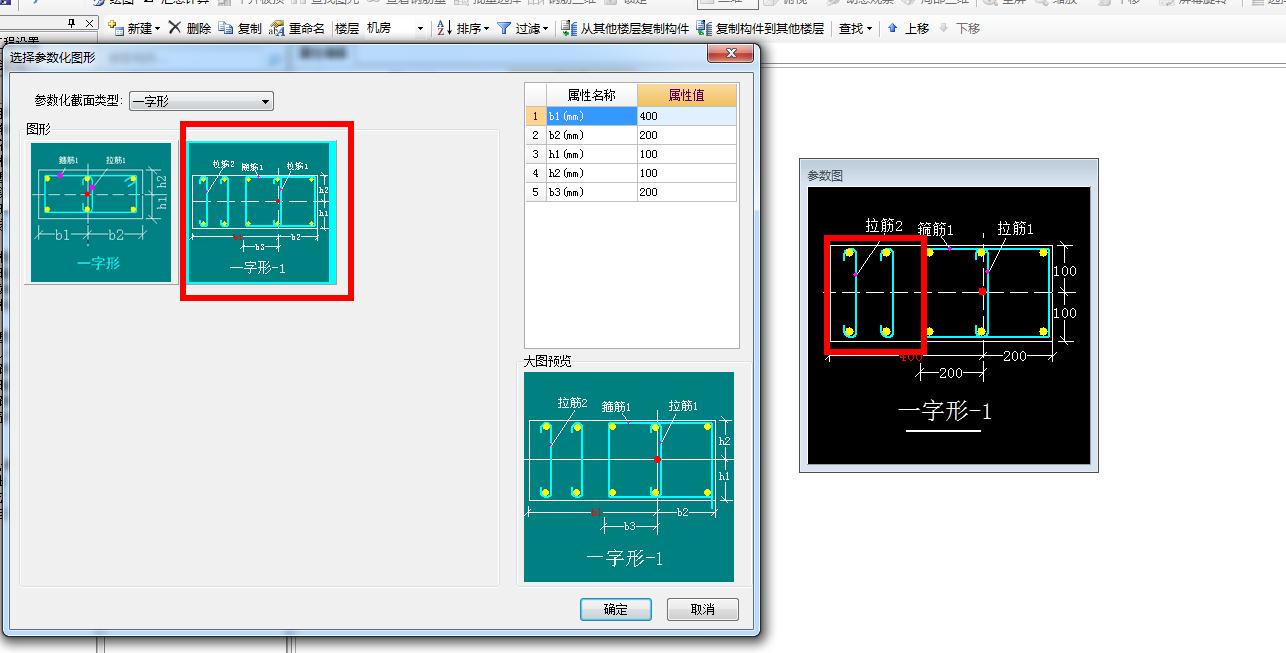Screen dimensions: 1286x653
Task: Click the 删除 delete toolbar button
Action: (189, 28)
